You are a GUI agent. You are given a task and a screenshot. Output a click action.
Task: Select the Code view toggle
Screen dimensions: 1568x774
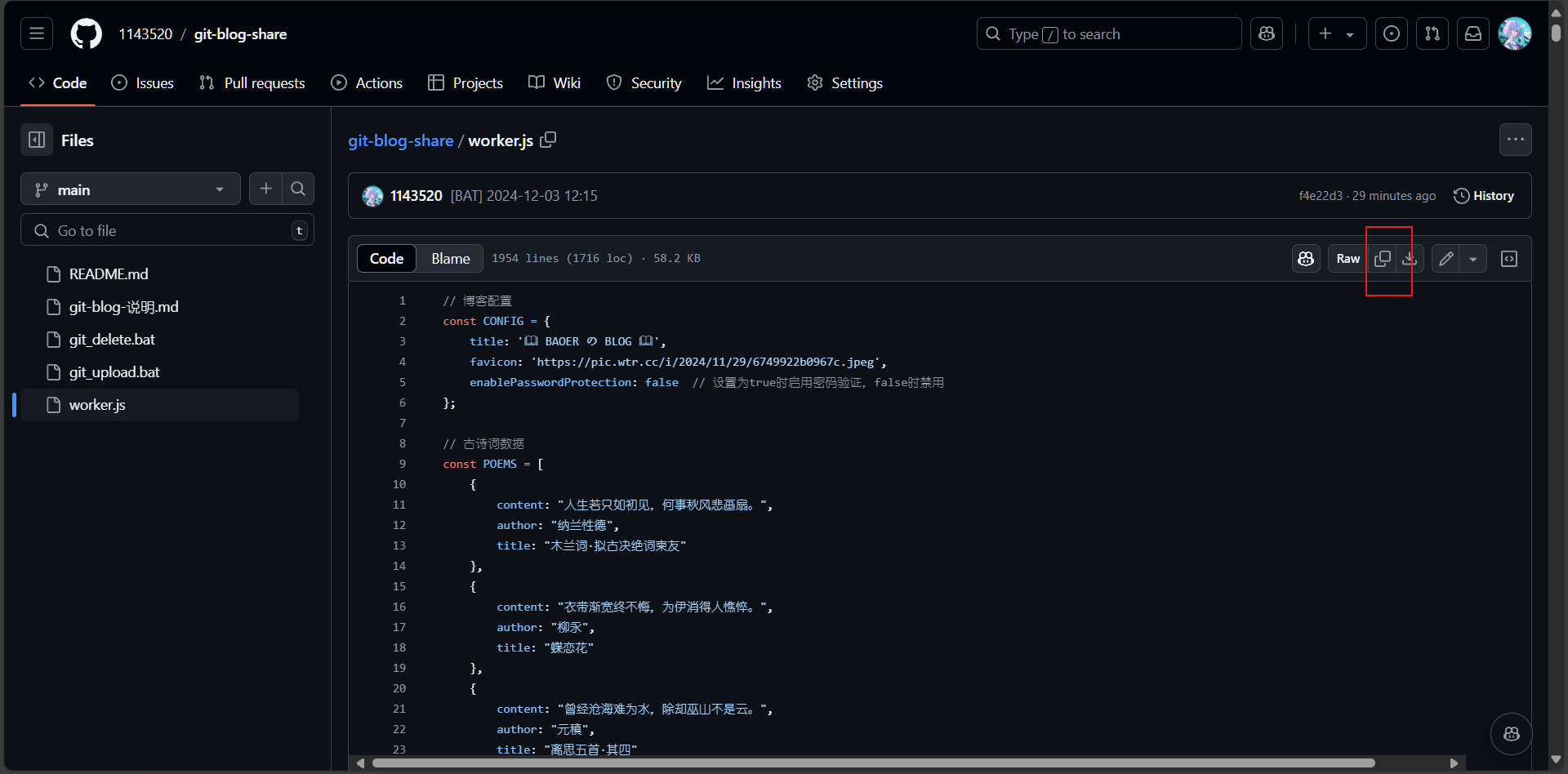point(386,259)
